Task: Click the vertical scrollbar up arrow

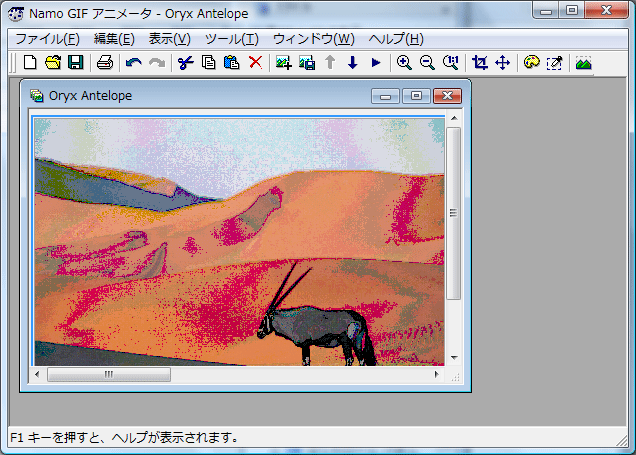Action: (454, 118)
